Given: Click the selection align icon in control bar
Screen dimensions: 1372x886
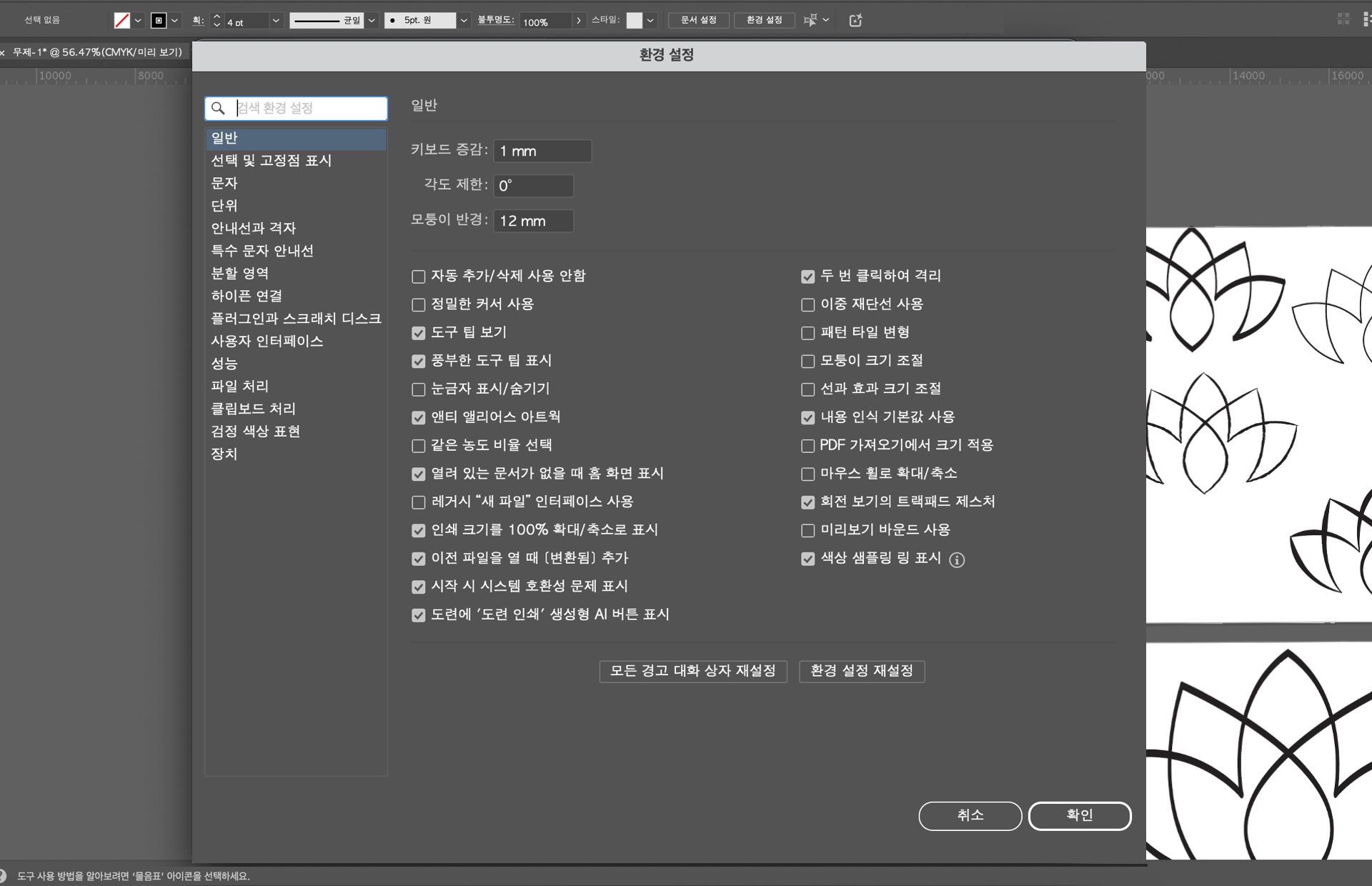Looking at the screenshot, I should (x=810, y=21).
